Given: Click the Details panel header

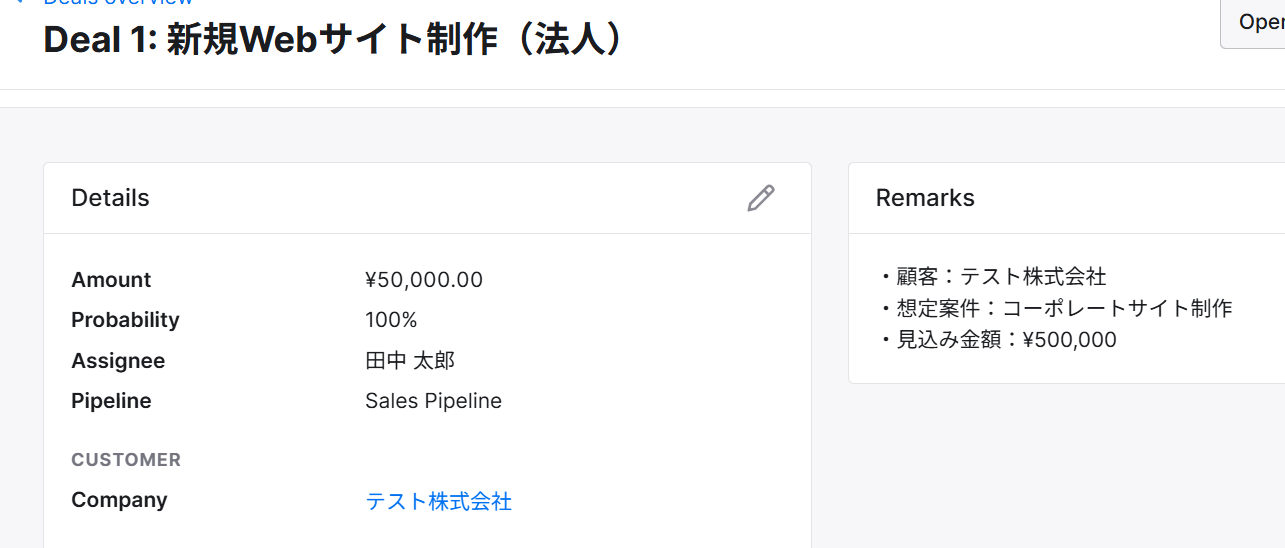Looking at the screenshot, I should 110,198.
